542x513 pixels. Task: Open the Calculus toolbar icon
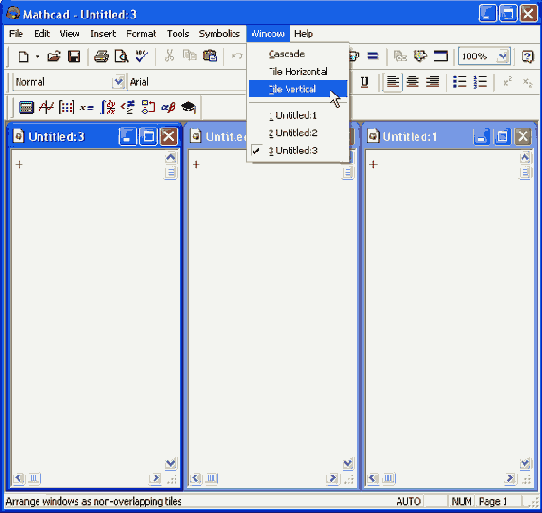point(107,108)
